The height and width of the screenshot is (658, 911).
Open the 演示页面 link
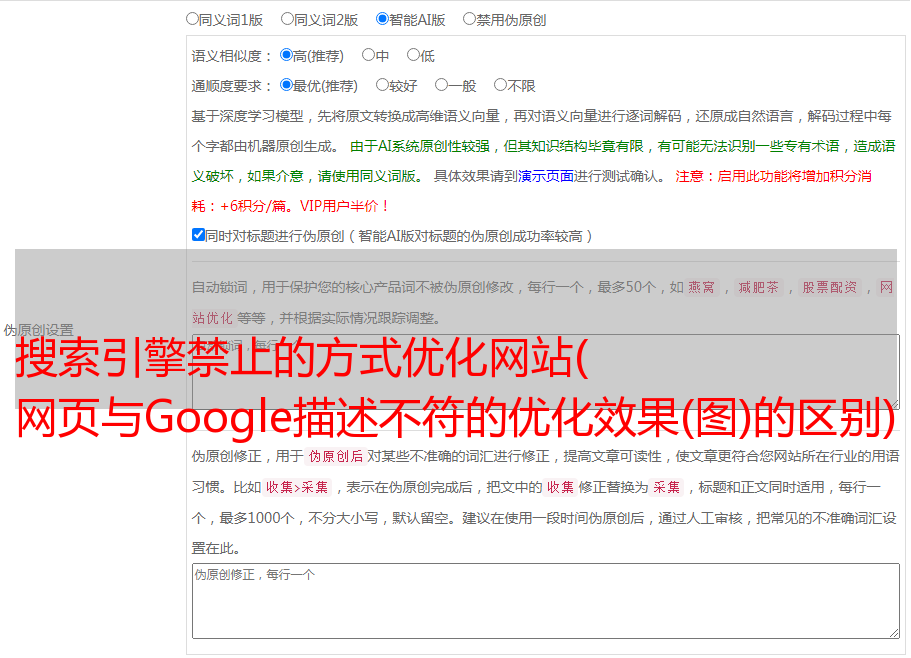tap(546, 176)
